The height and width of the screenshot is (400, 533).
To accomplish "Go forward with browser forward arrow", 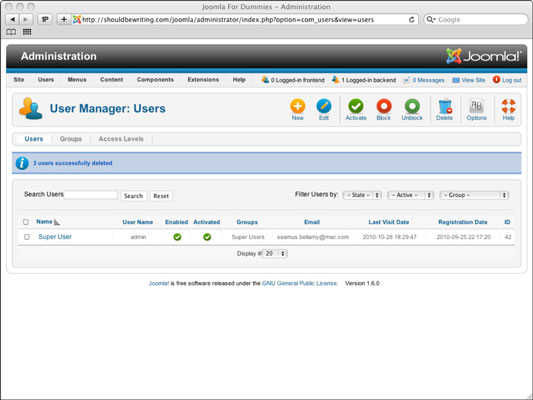I will (25, 19).
